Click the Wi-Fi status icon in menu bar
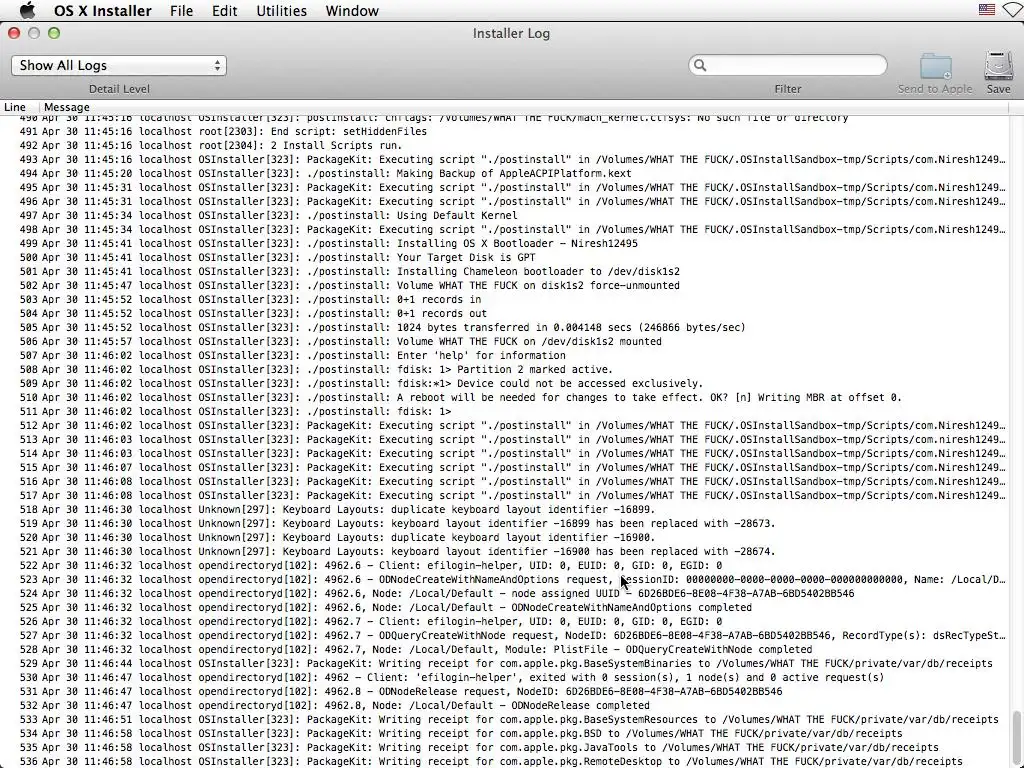This screenshot has height=768, width=1024. pyautogui.click(x=1014, y=10)
